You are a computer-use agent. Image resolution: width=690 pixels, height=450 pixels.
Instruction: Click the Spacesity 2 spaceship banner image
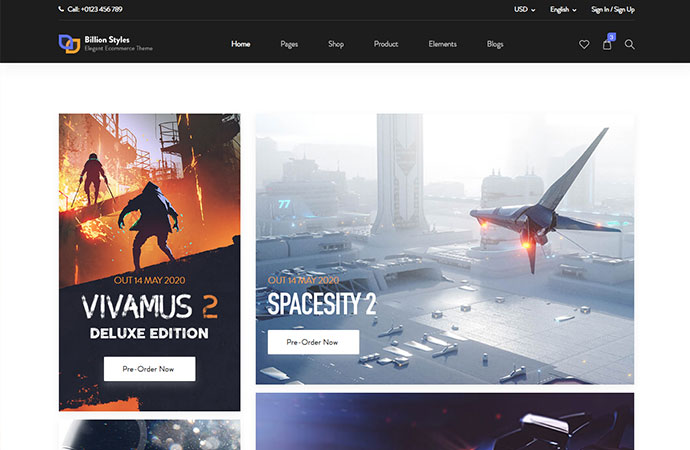pos(445,249)
